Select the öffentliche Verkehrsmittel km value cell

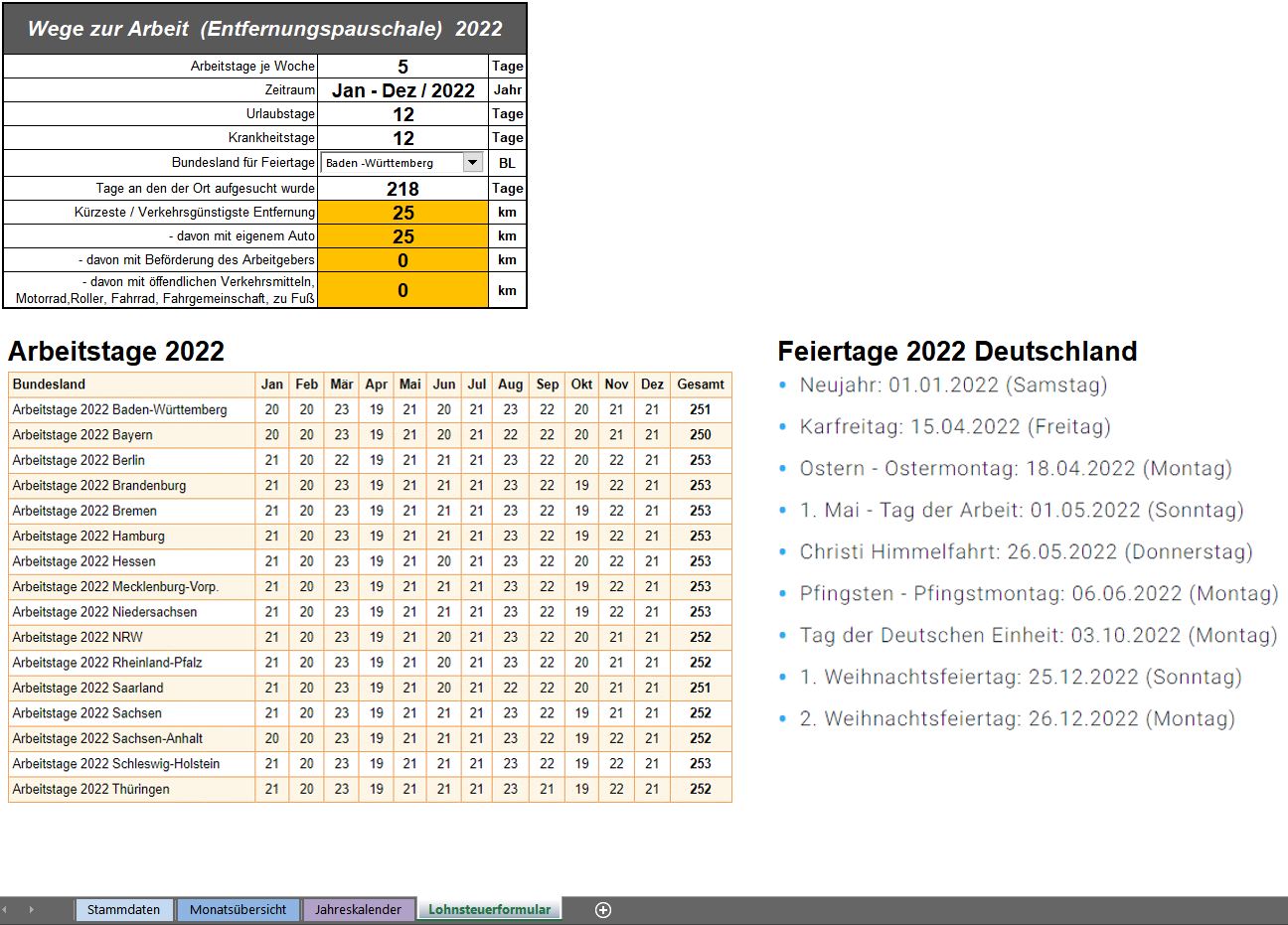point(402,290)
